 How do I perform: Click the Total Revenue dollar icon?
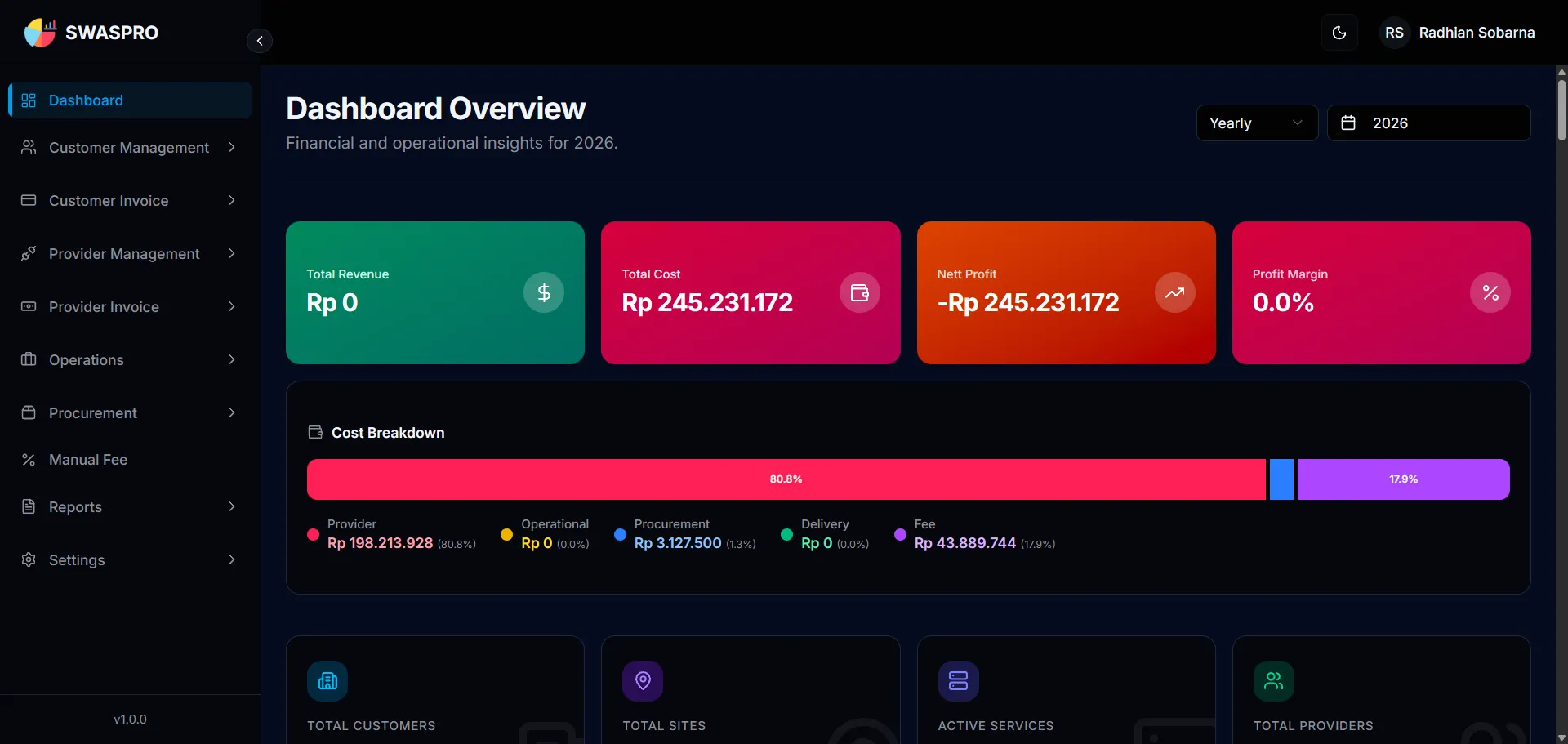[544, 292]
